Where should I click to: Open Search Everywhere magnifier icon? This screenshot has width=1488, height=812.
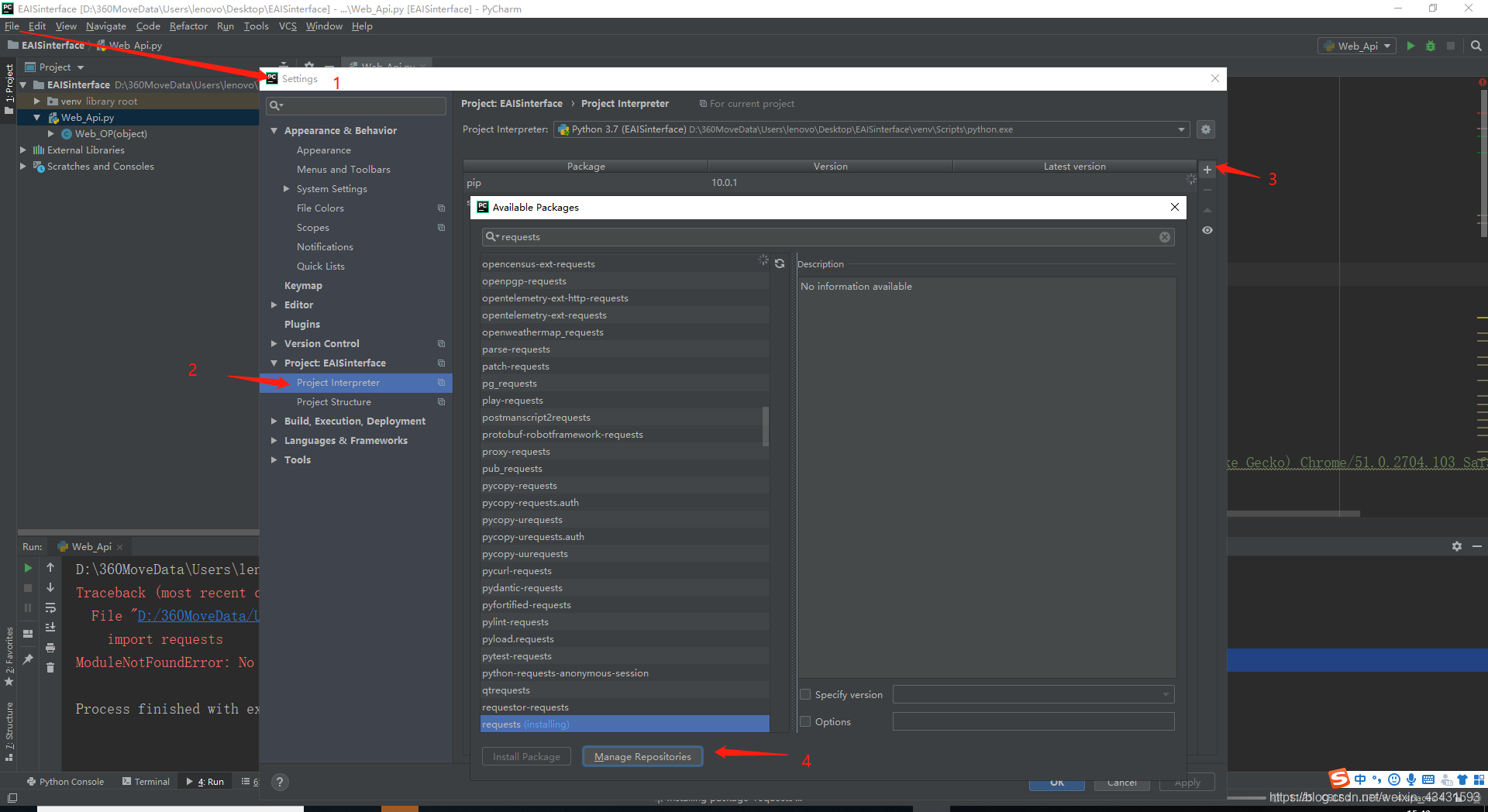point(1476,46)
